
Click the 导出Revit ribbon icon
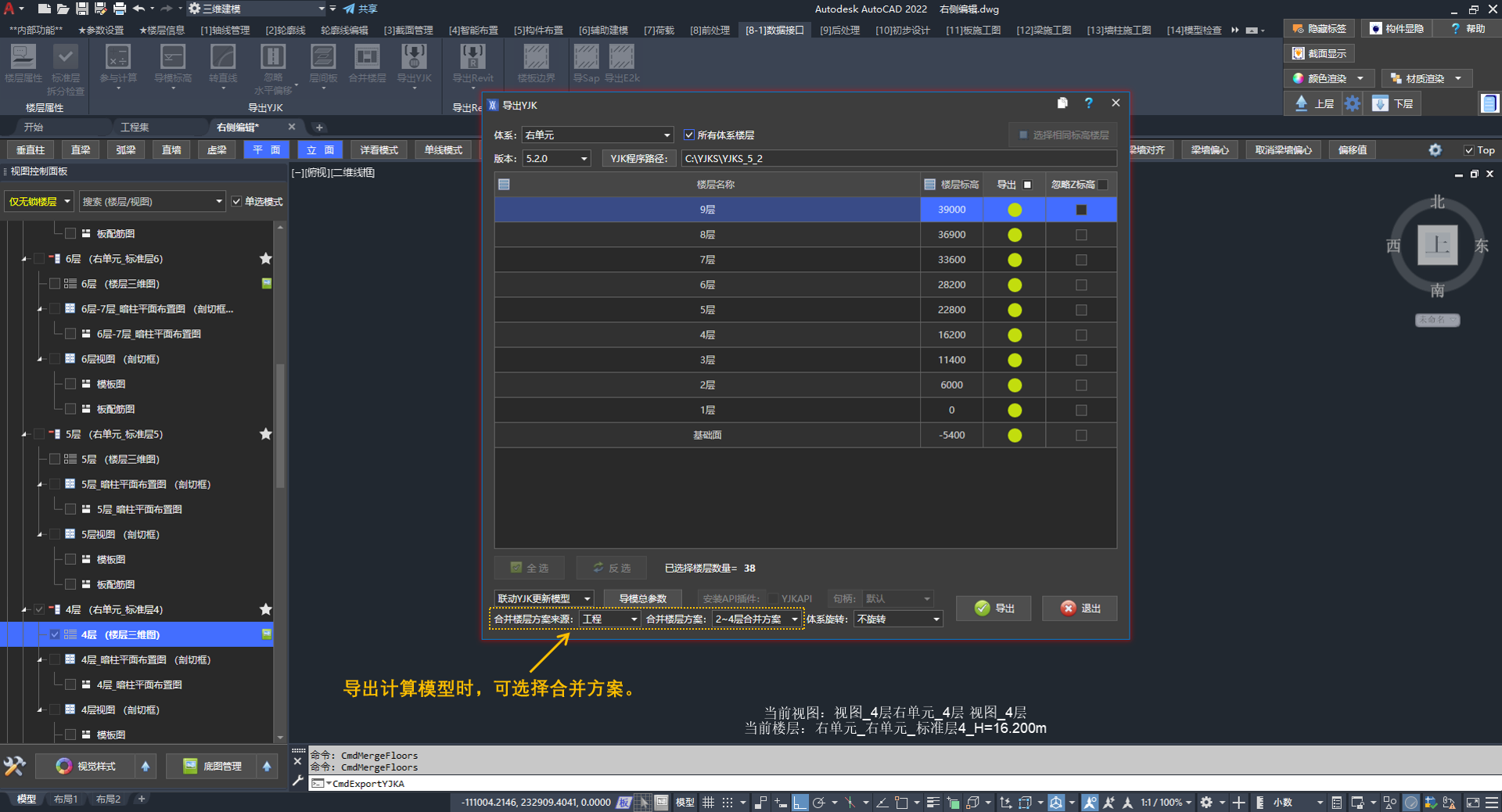(x=473, y=58)
